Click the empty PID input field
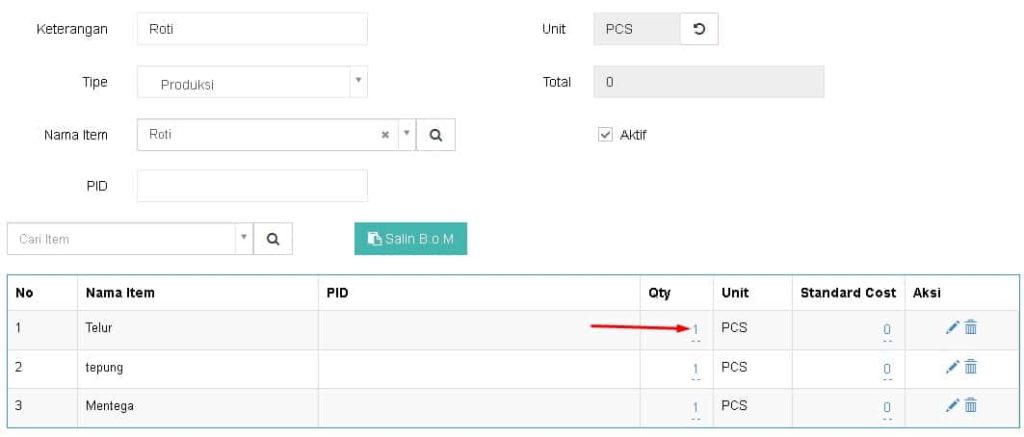Image resolution: width=1024 pixels, height=437 pixels. pos(252,186)
